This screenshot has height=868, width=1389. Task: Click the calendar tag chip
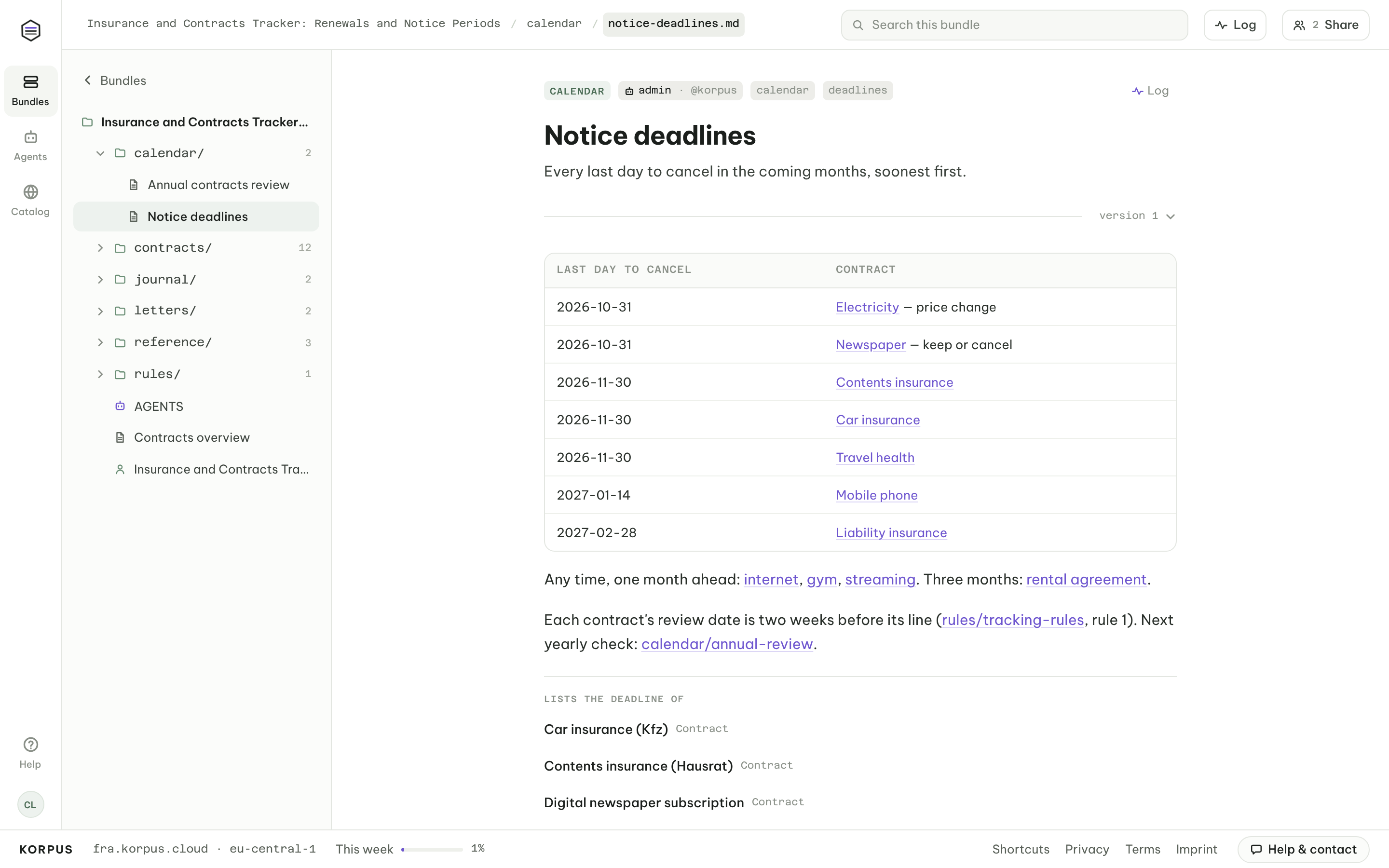pos(782,90)
